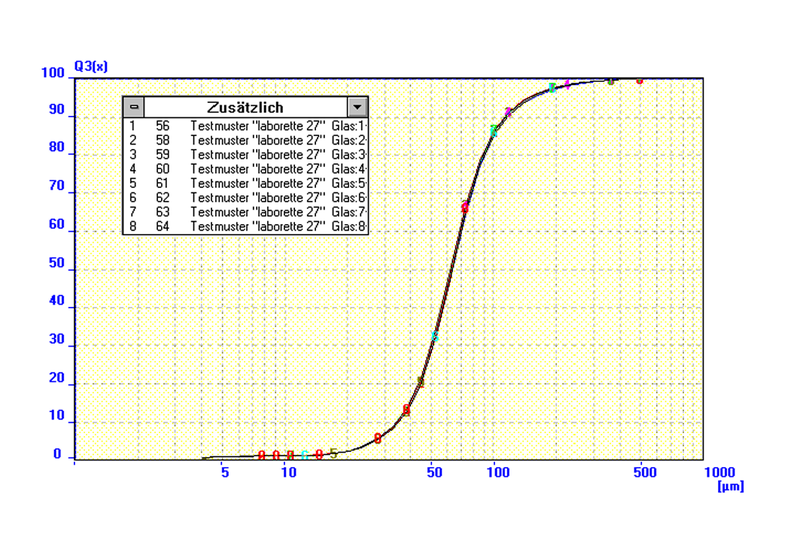The height and width of the screenshot is (549, 800).
Task: Select legend entry 2 with Glas:2
Action: (247, 141)
